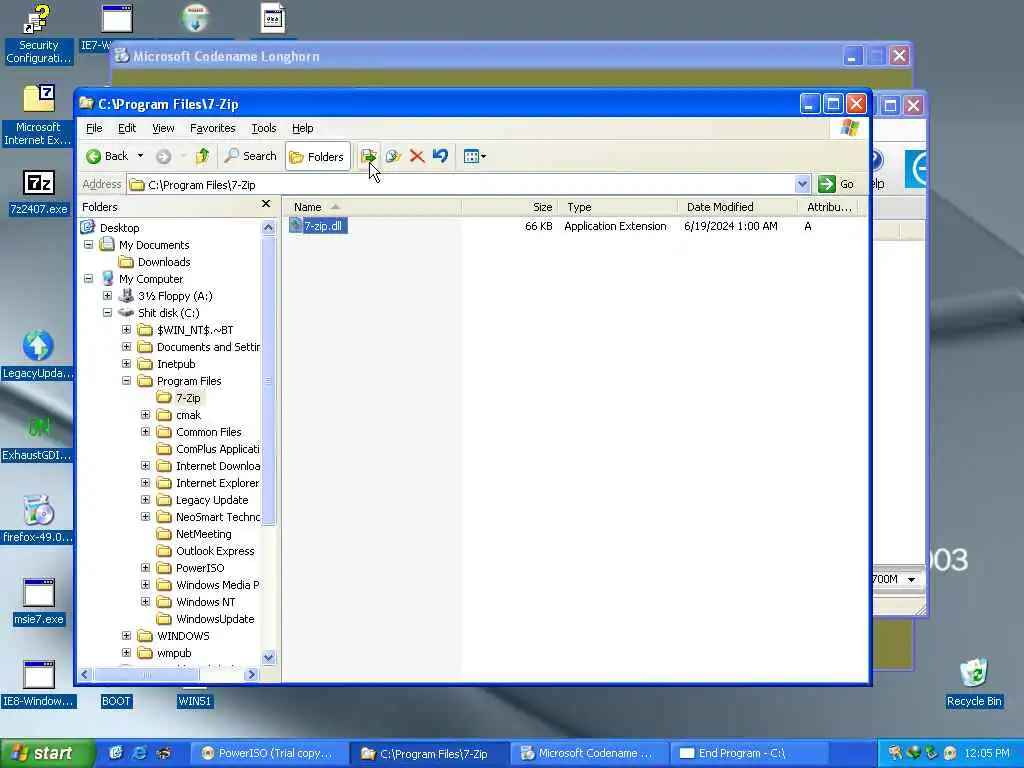Select the Recycle Bin desktop icon

974,683
